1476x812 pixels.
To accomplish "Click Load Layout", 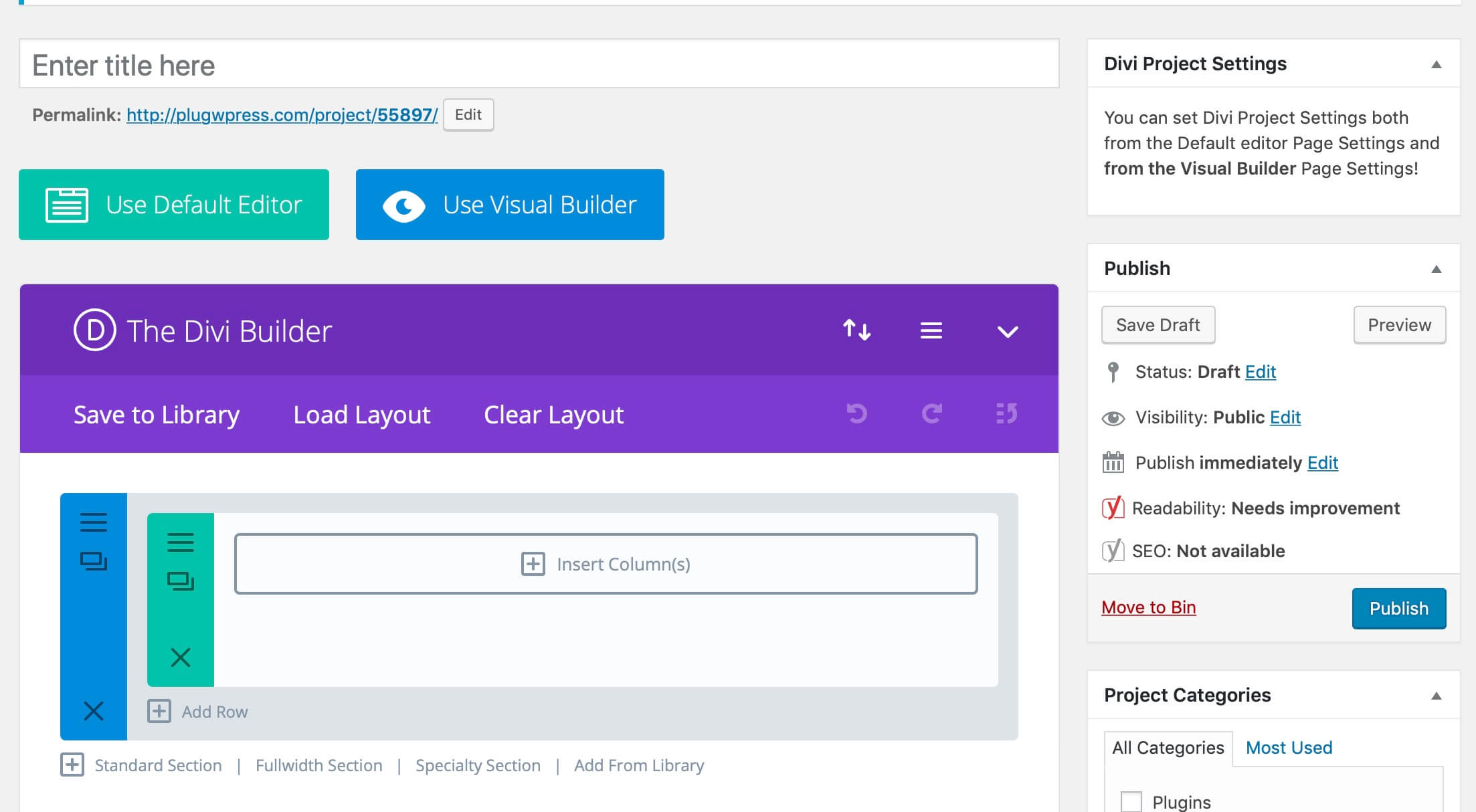I will click(362, 415).
